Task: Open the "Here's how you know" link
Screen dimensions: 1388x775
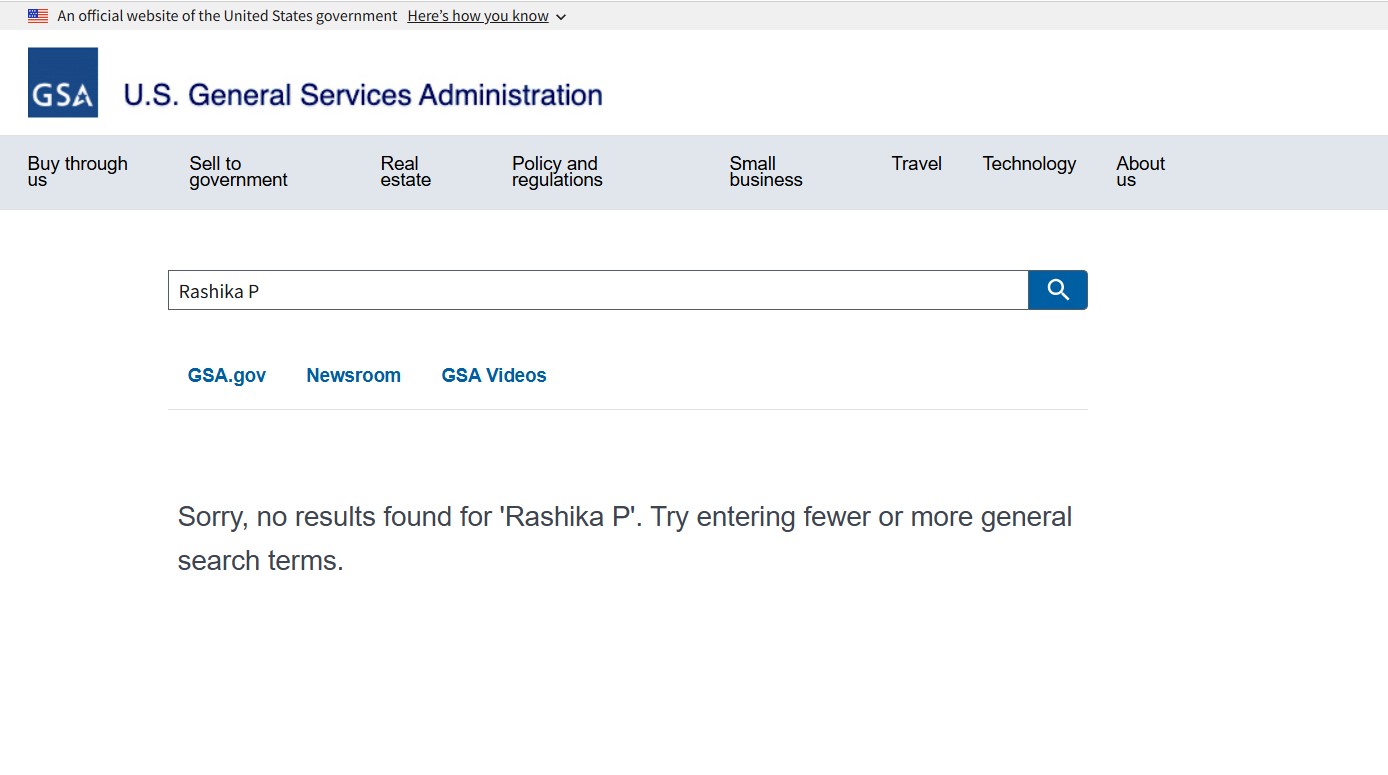Action: (478, 16)
